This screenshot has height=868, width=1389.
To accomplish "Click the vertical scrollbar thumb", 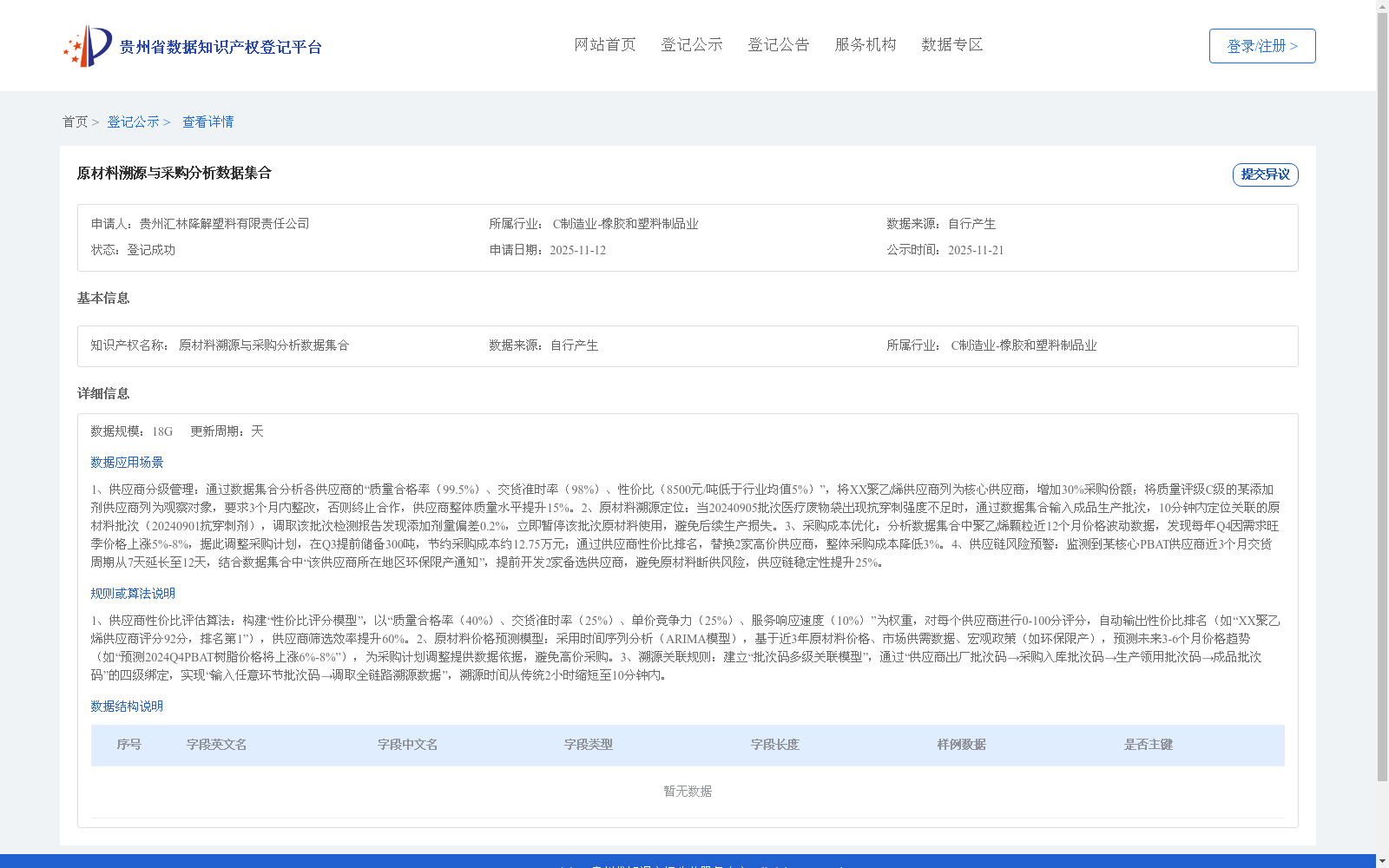I will tap(1383, 397).
